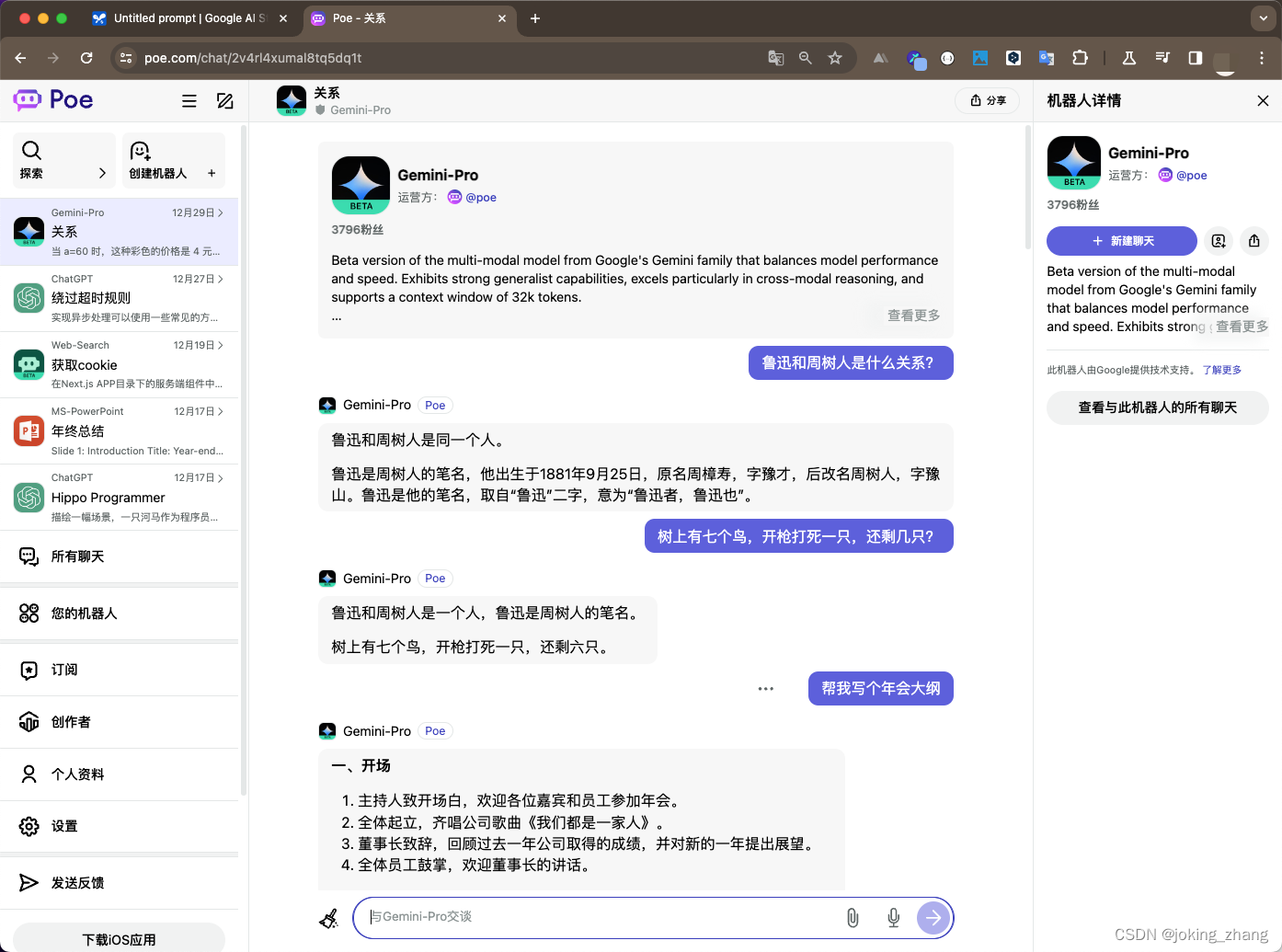Click the clear context broom icon
The height and width of the screenshot is (952, 1282).
pos(328,918)
